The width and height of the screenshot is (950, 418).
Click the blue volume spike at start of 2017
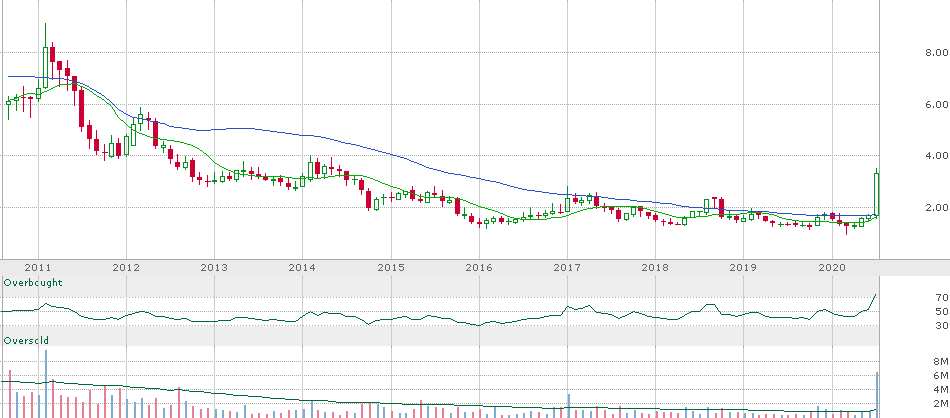point(568,406)
